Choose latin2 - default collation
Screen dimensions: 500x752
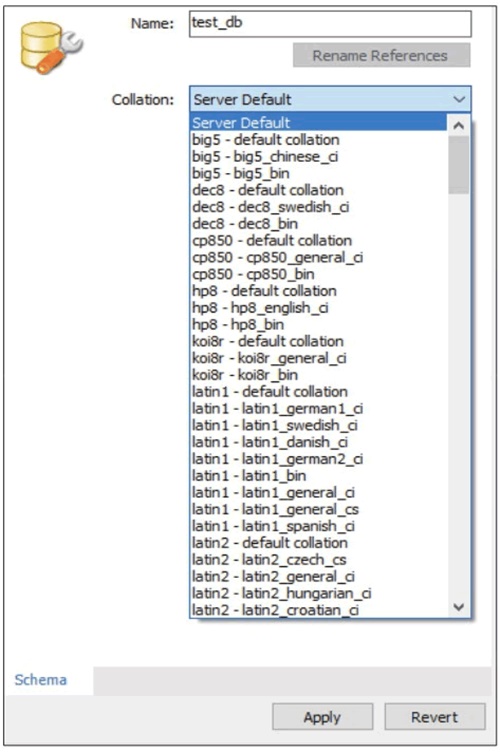[318, 542]
